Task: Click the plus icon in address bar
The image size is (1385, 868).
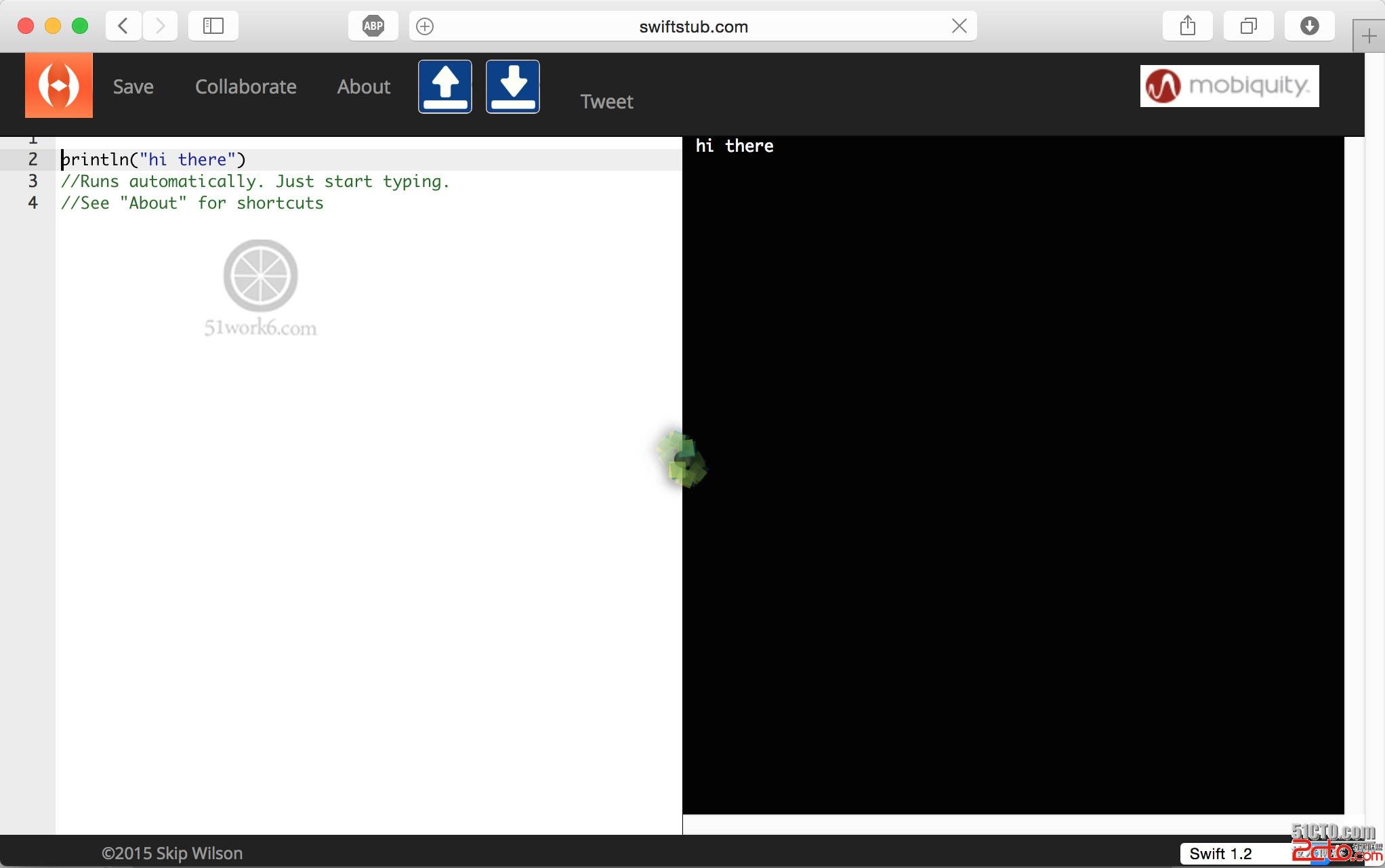Action: click(425, 26)
